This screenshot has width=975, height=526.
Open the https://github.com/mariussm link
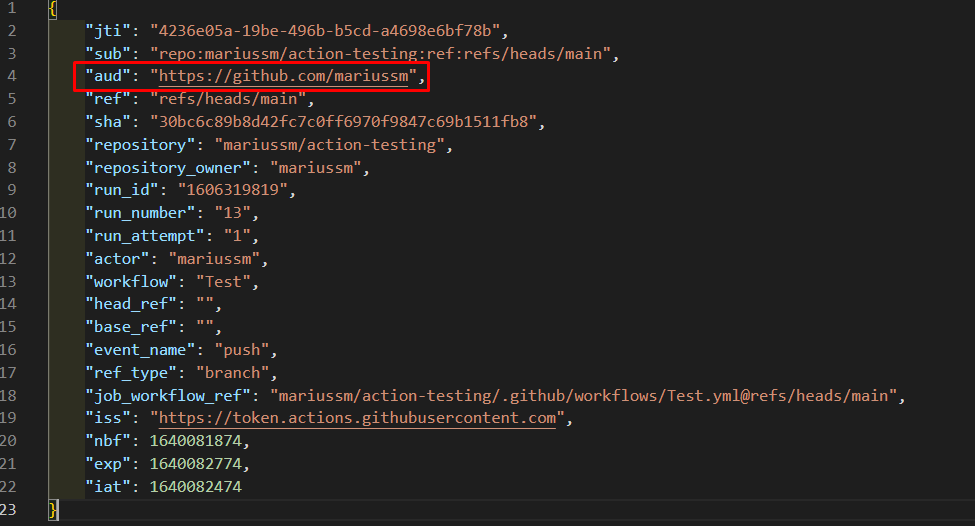pyautogui.click(x=283, y=76)
